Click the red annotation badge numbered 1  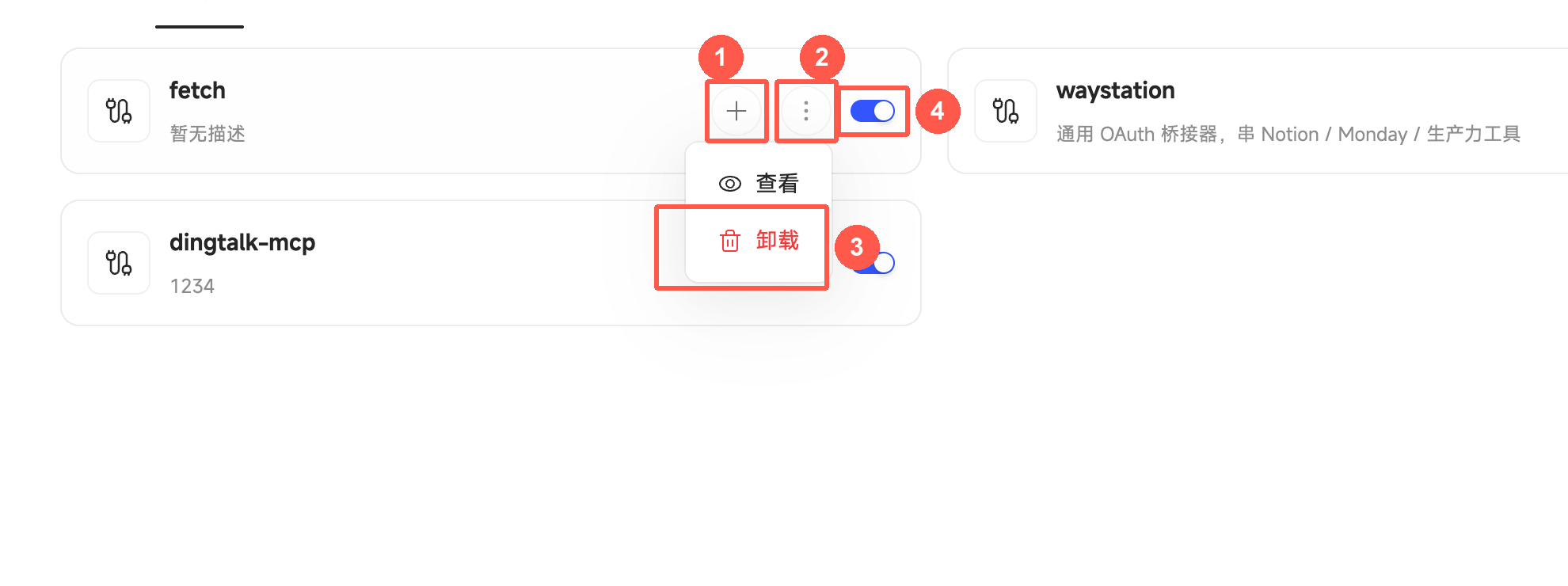[721, 57]
